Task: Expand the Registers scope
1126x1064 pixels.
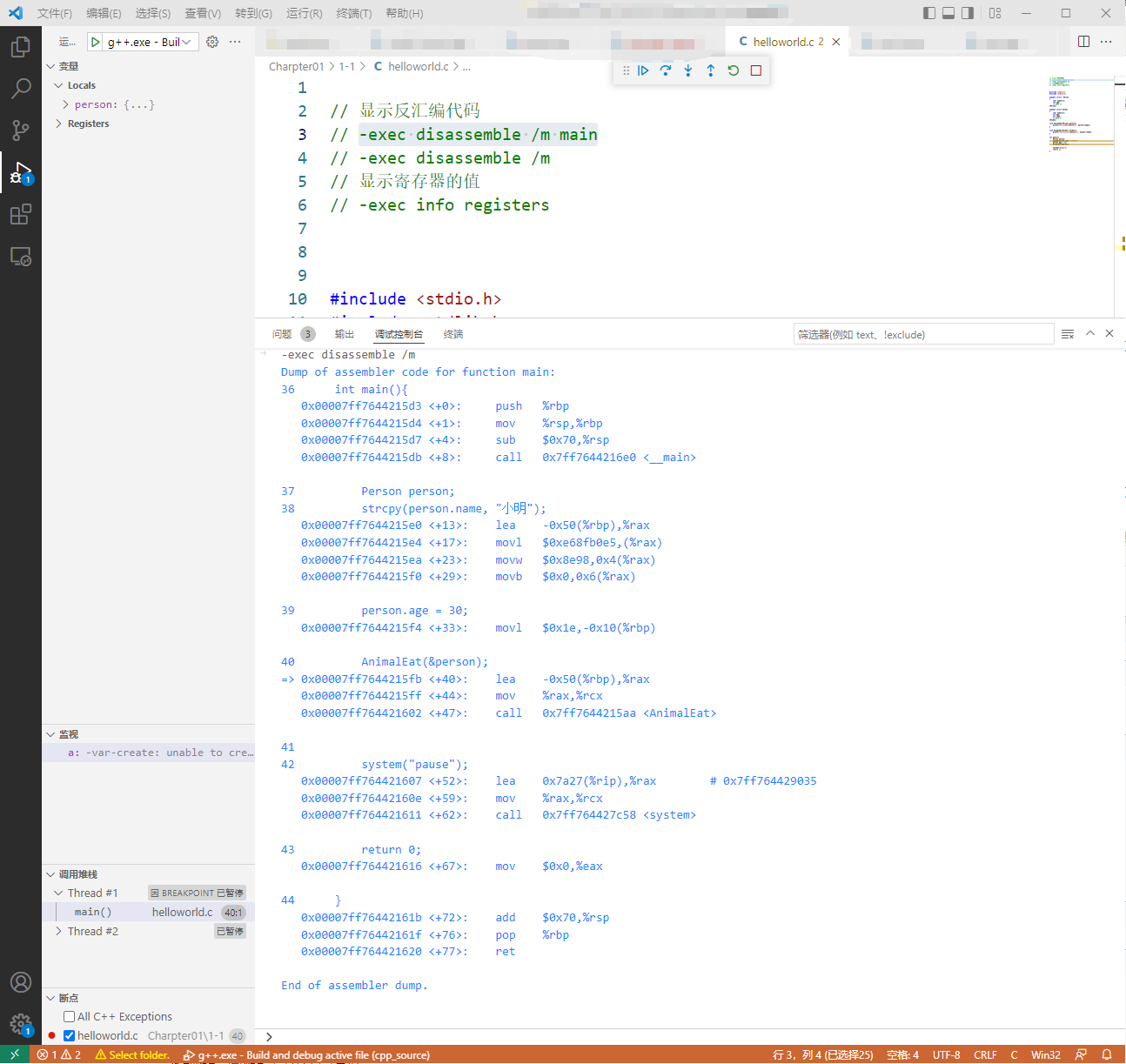Action: (x=148, y=124)
